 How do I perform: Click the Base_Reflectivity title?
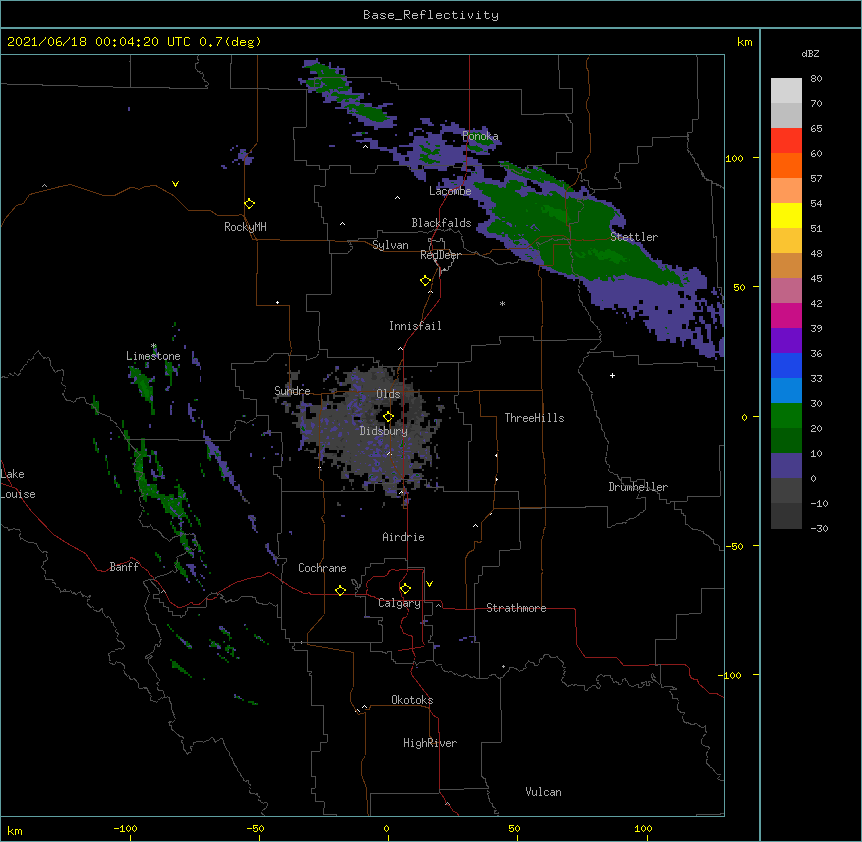pyautogui.click(x=431, y=15)
